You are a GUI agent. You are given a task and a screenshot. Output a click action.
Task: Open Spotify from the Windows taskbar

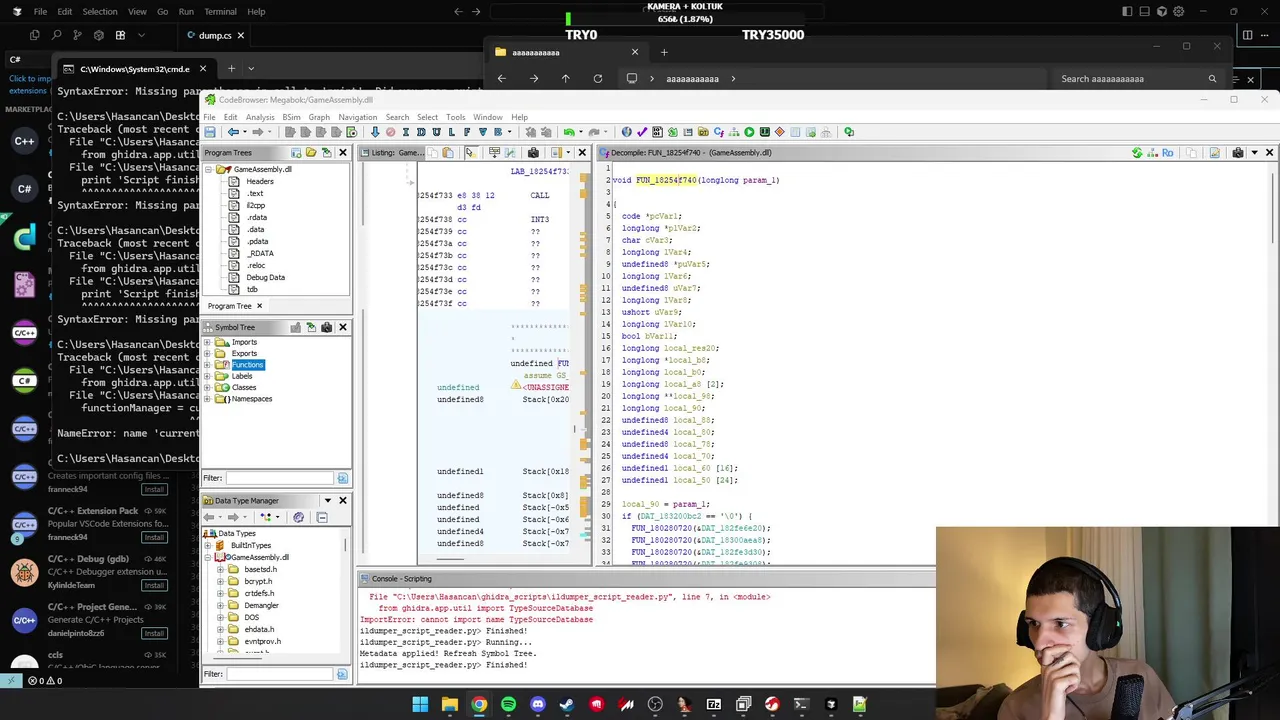[508, 704]
